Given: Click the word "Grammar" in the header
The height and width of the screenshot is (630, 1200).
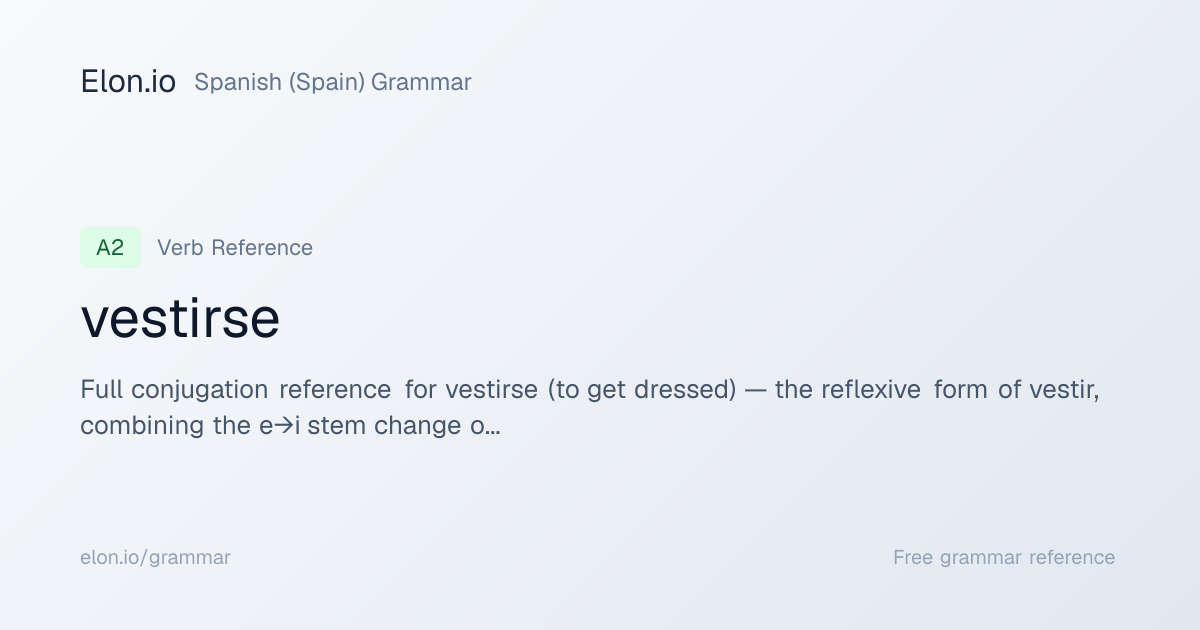Looking at the screenshot, I should 421,83.
